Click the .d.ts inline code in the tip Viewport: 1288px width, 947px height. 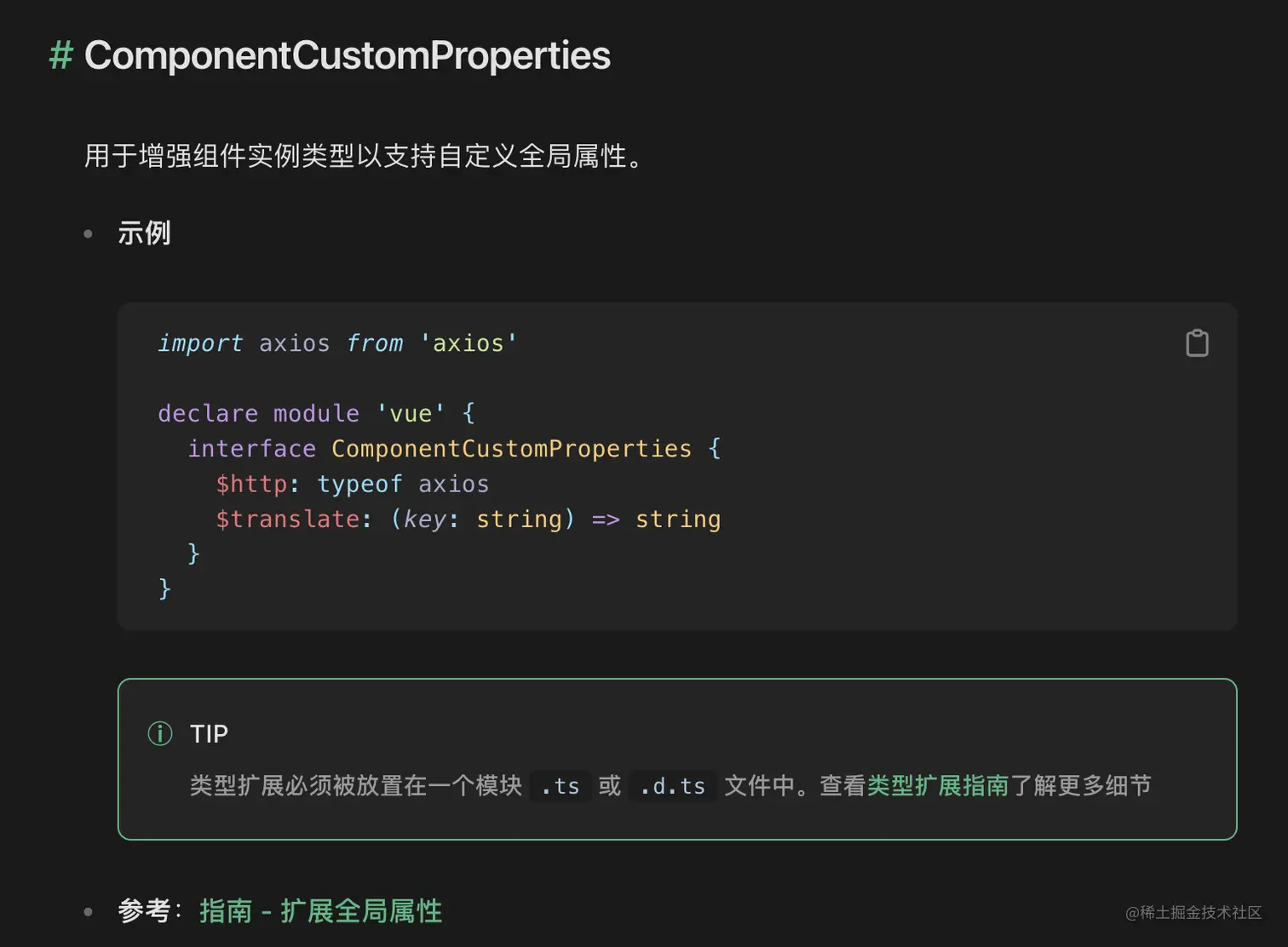pos(672,785)
